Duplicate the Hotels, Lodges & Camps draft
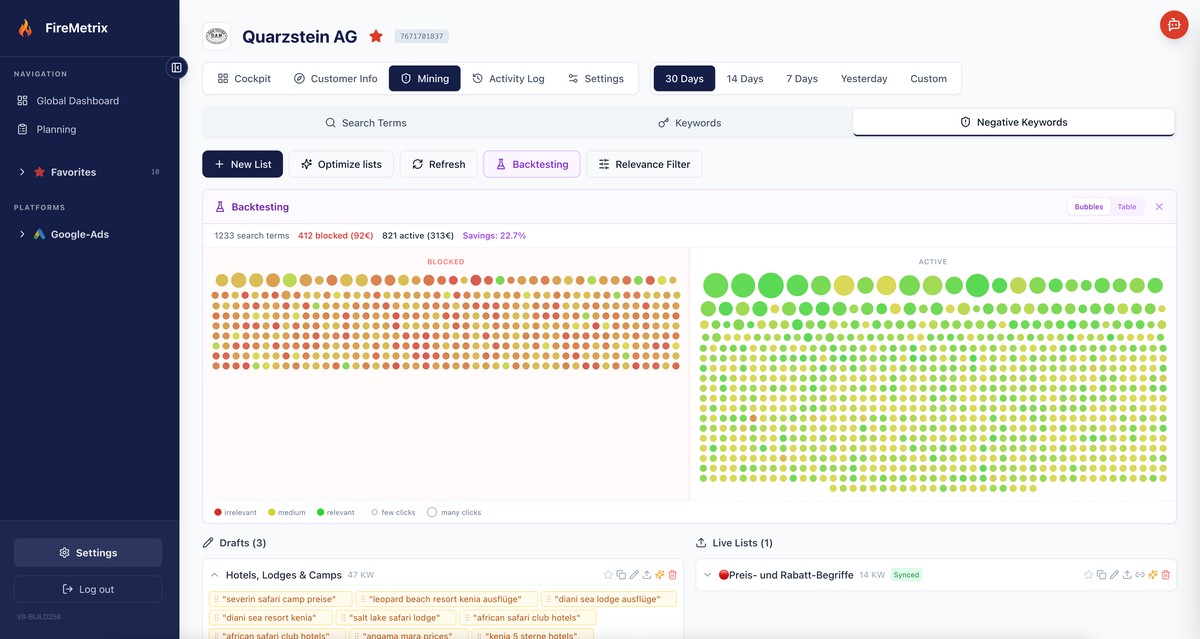The image size is (1200, 639). 622,574
